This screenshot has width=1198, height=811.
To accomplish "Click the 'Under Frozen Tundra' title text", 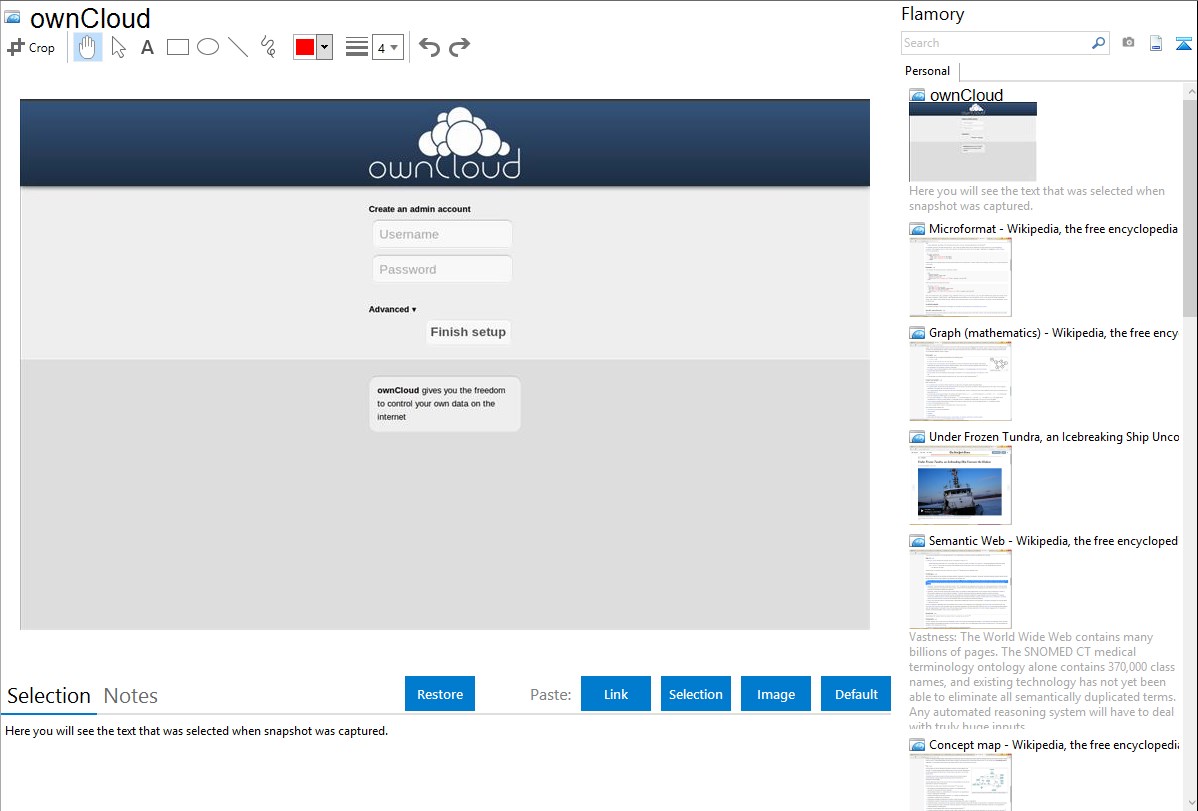I will click(1054, 436).
